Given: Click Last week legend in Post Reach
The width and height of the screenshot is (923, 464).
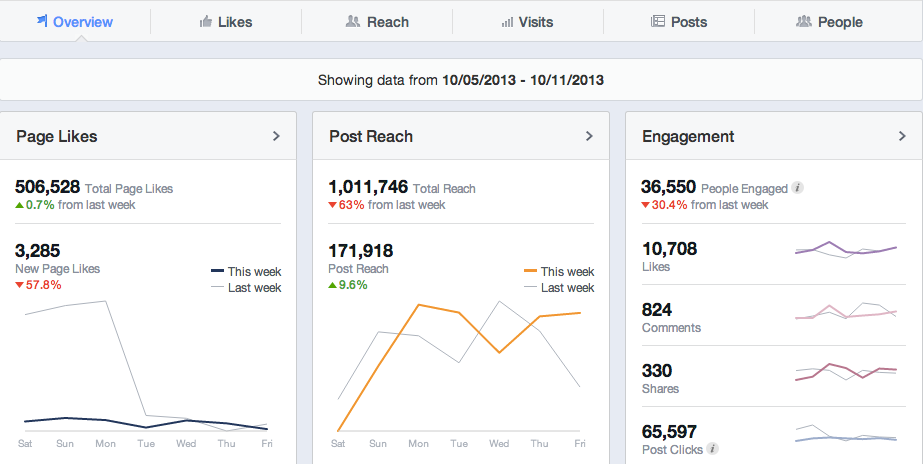Looking at the screenshot, I should tap(559, 288).
